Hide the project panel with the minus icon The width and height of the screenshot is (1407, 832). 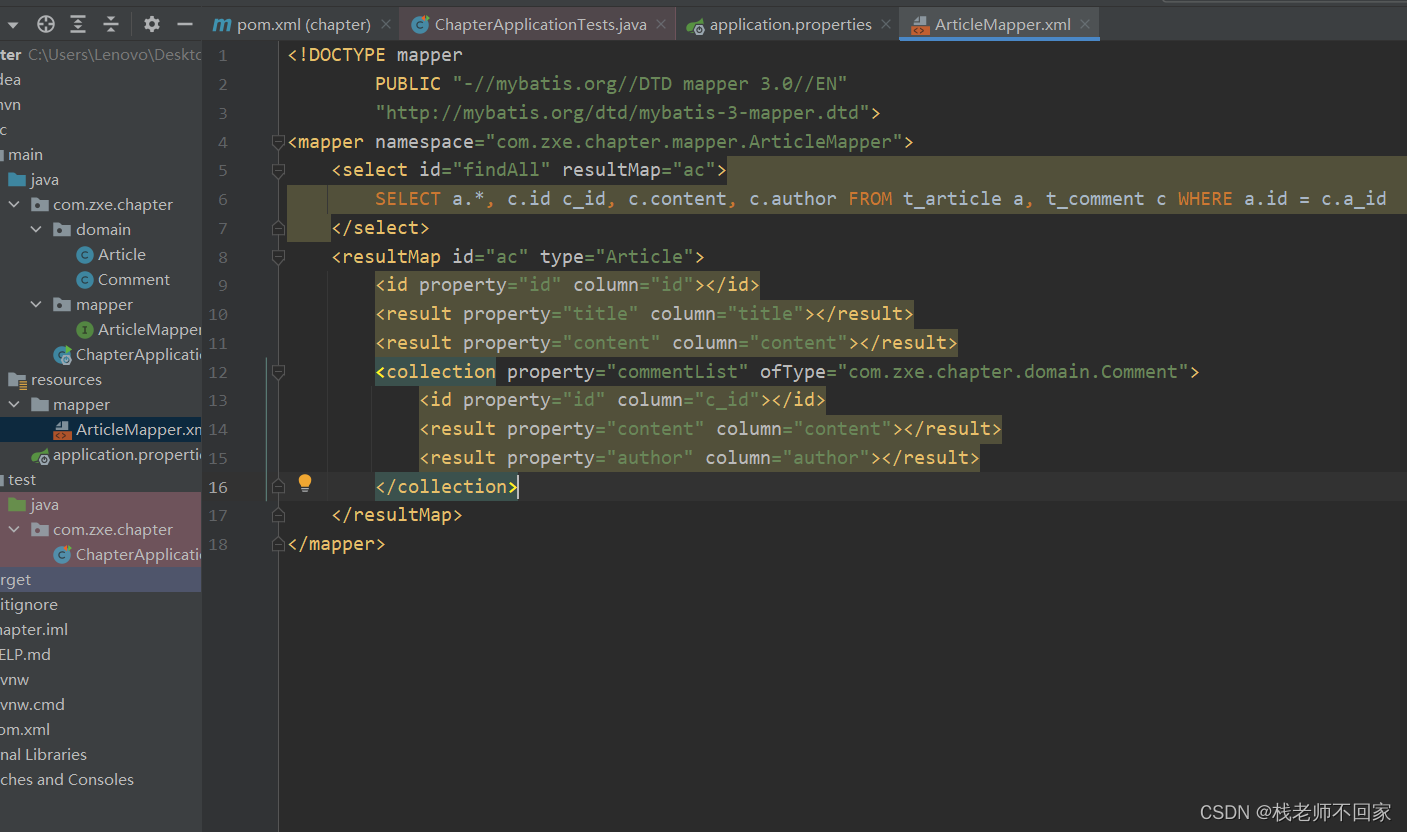tap(184, 24)
